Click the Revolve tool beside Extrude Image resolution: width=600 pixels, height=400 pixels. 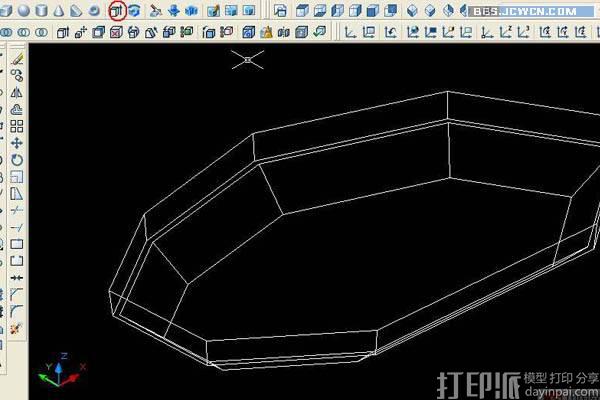[x=133, y=11]
